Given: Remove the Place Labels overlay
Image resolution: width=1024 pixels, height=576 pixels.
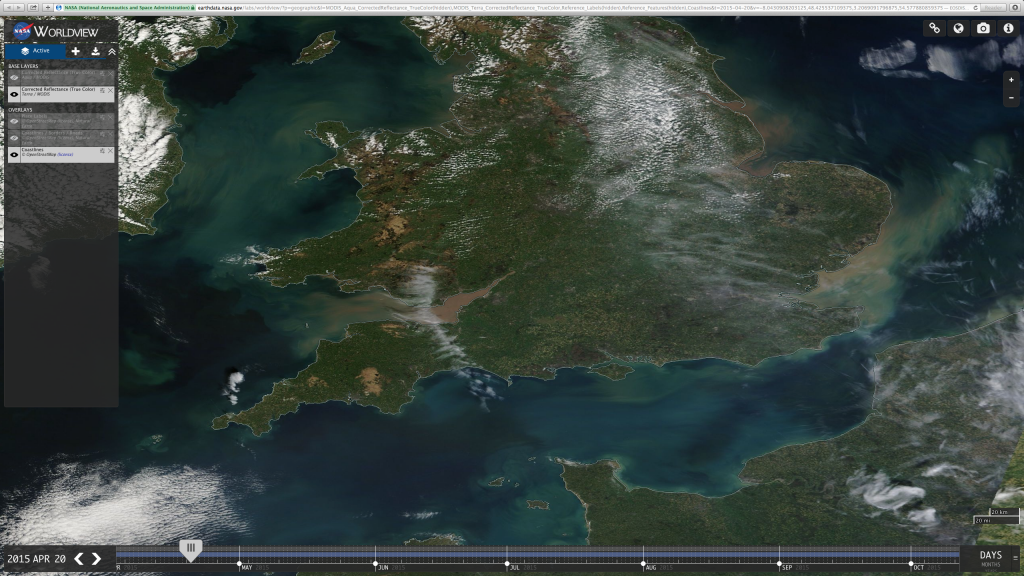Looking at the screenshot, I should (x=110, y=118).
